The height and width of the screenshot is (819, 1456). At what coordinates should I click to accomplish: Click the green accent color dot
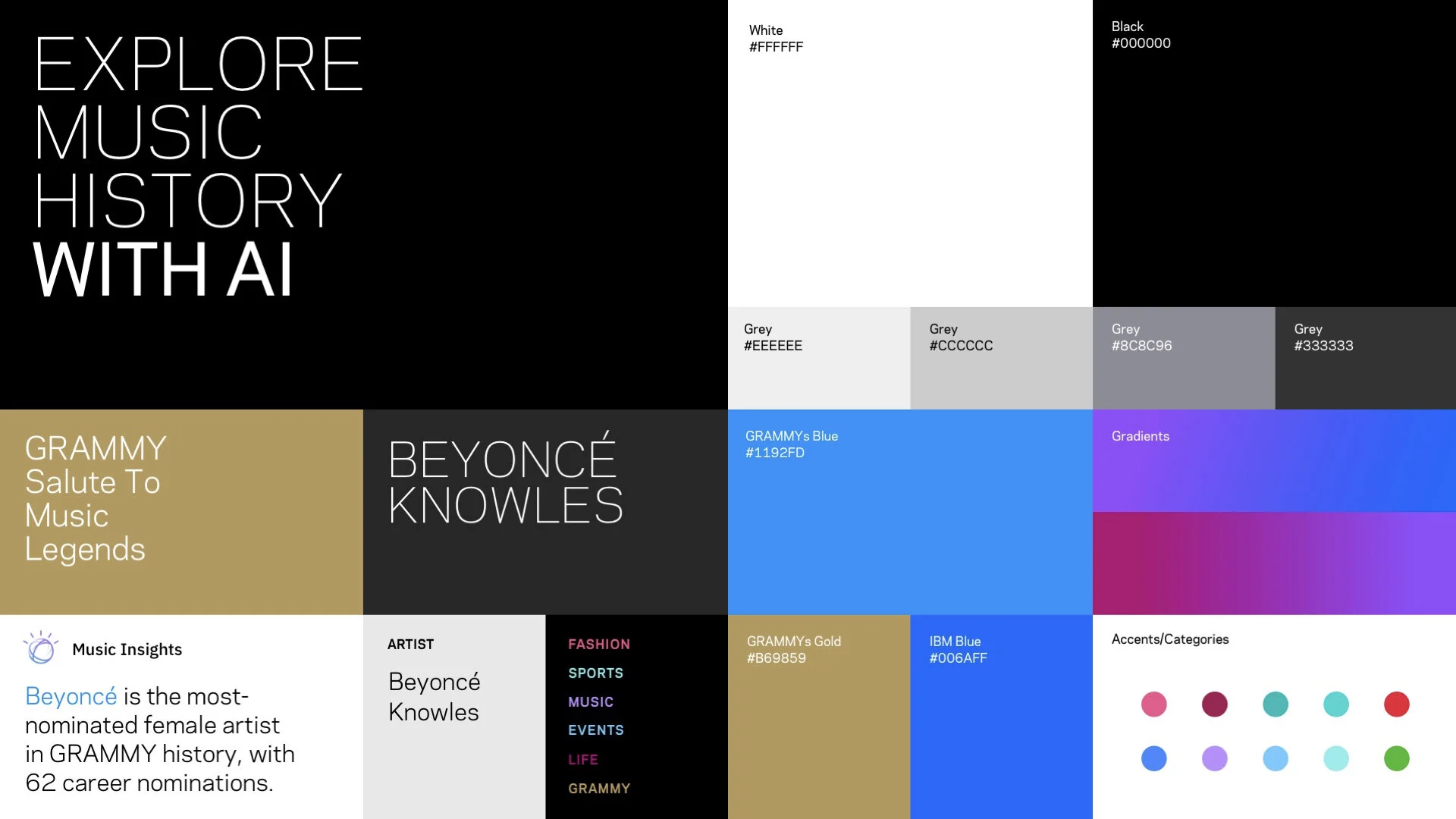[x=1396, y=758]
